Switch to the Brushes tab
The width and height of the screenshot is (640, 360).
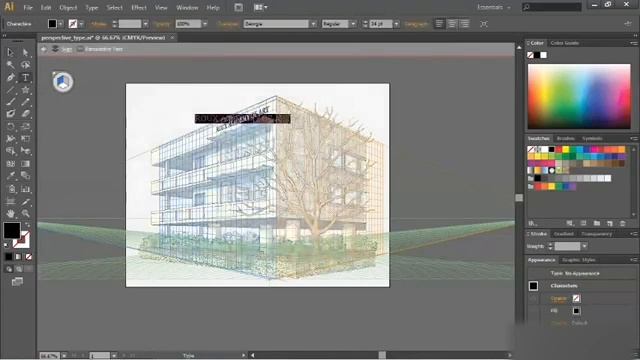[566, 138]
